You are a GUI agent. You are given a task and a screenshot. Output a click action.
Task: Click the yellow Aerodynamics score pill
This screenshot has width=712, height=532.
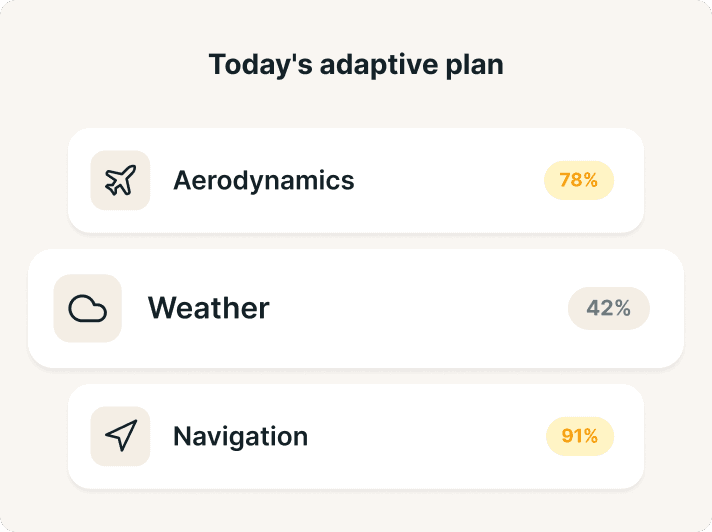pos(578,181)
